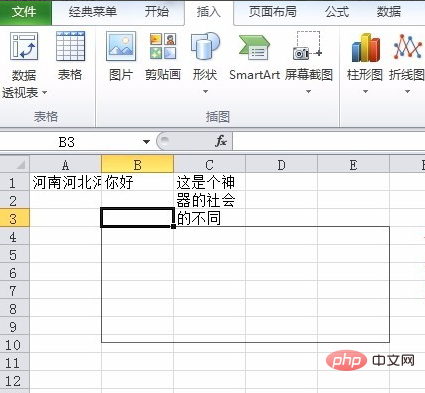The image size is (425, 393).
Task: Insert a picture with 图片 icon
Action: (121, 47)
